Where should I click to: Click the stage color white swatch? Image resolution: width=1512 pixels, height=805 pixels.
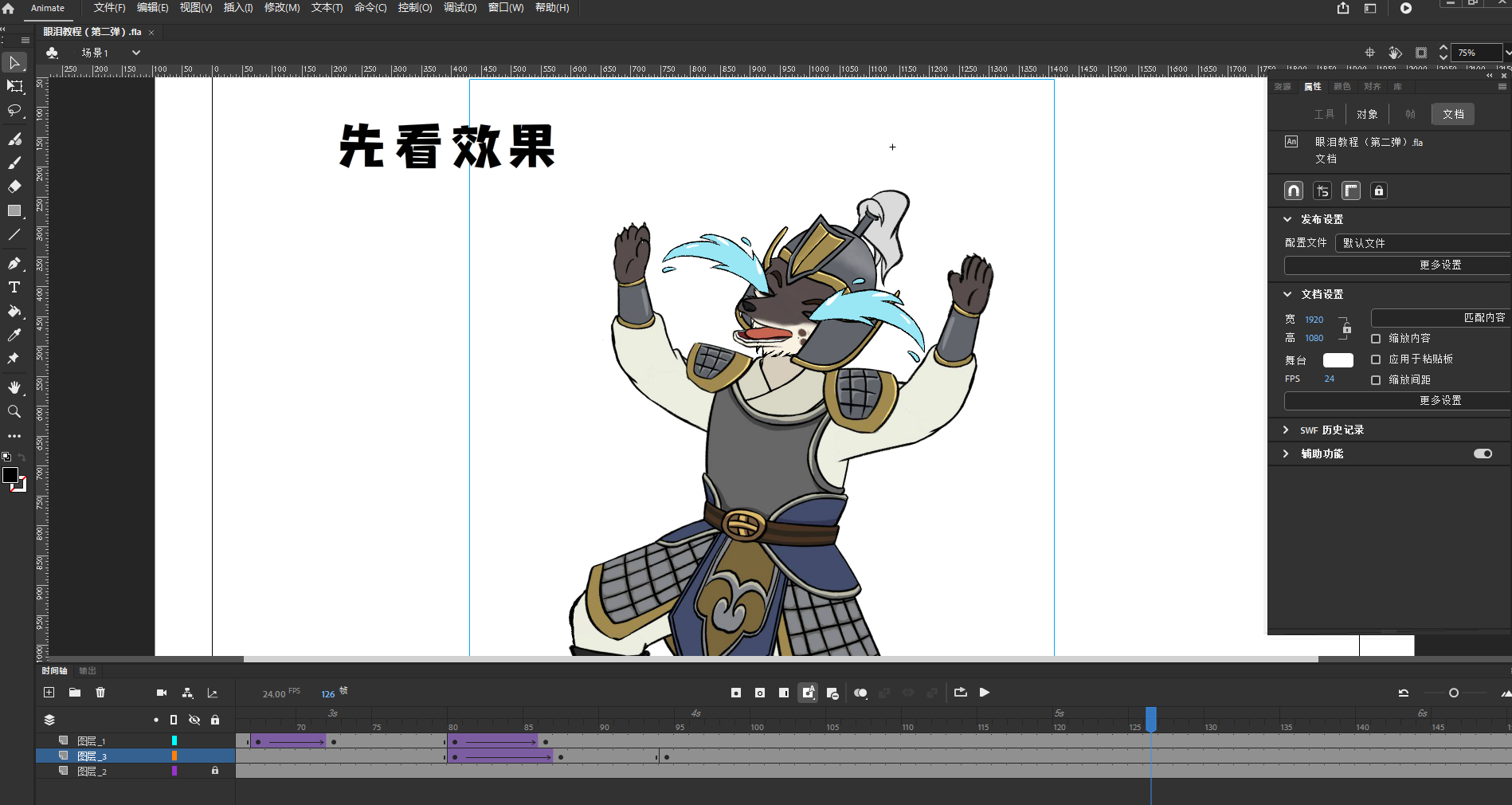point(1338,360)
